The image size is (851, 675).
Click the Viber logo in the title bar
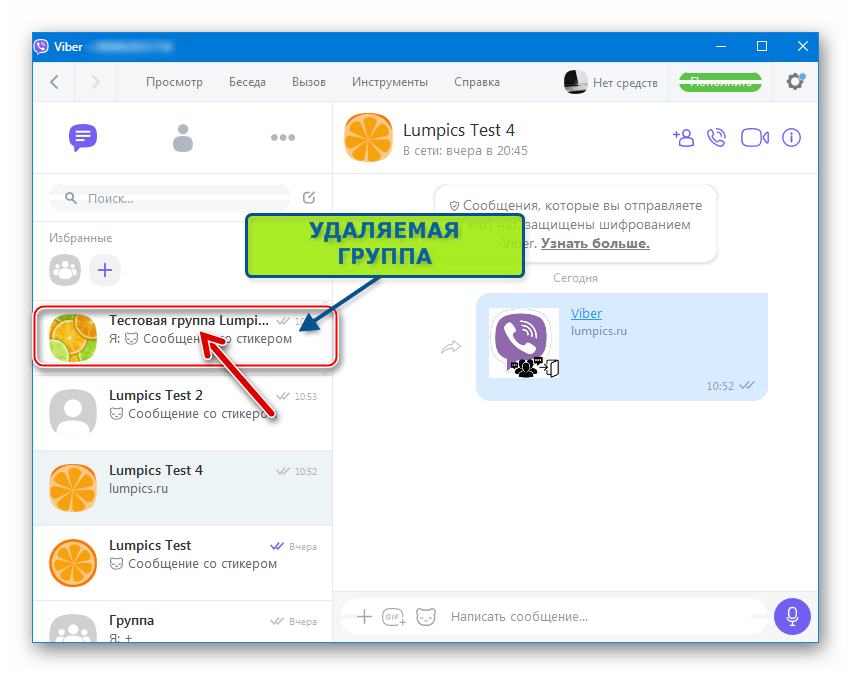pyautogui.click(x=42, y=47)
